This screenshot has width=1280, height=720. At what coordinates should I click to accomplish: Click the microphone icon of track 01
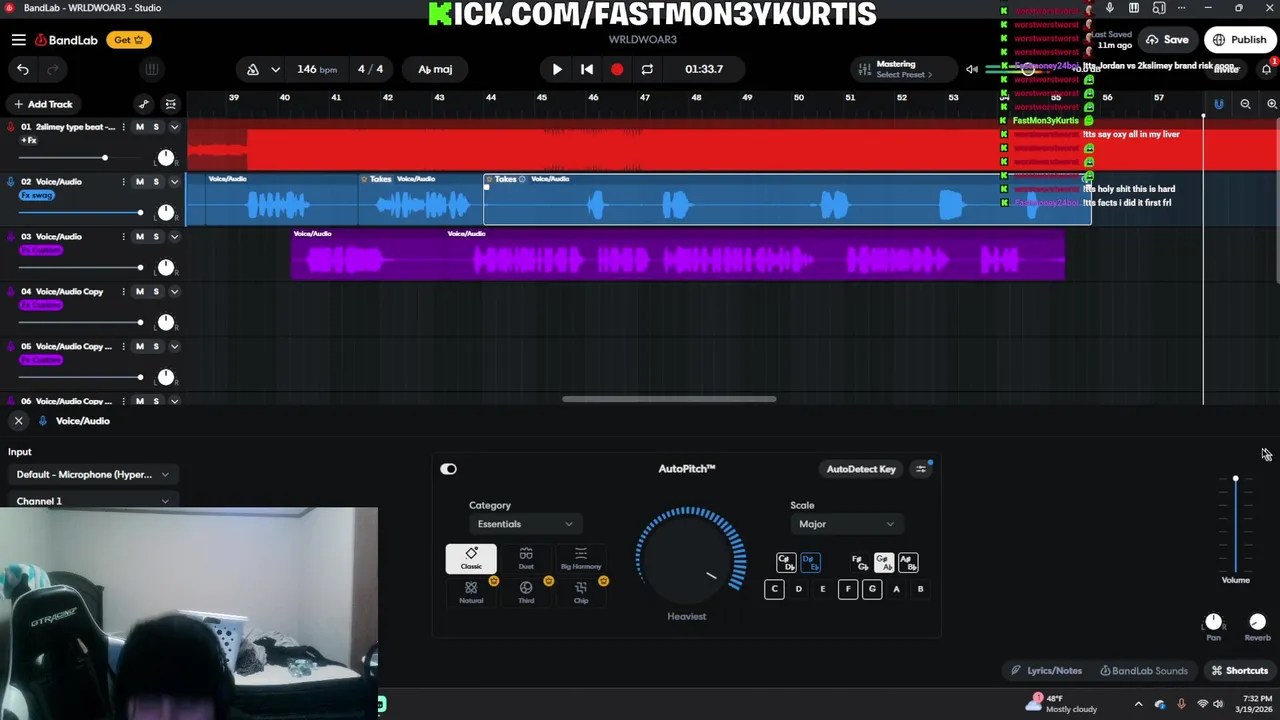point(11,127)
